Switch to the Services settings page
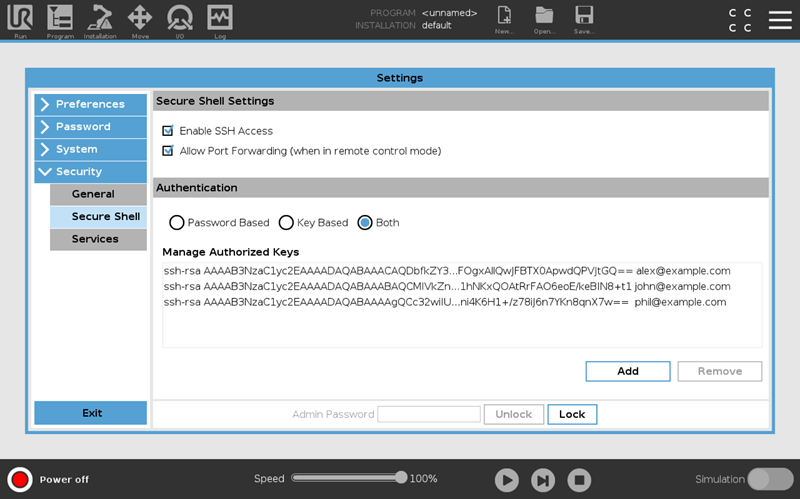Viewport: 800px width, 499px height. pyautogui.click(x=98, y=239)
